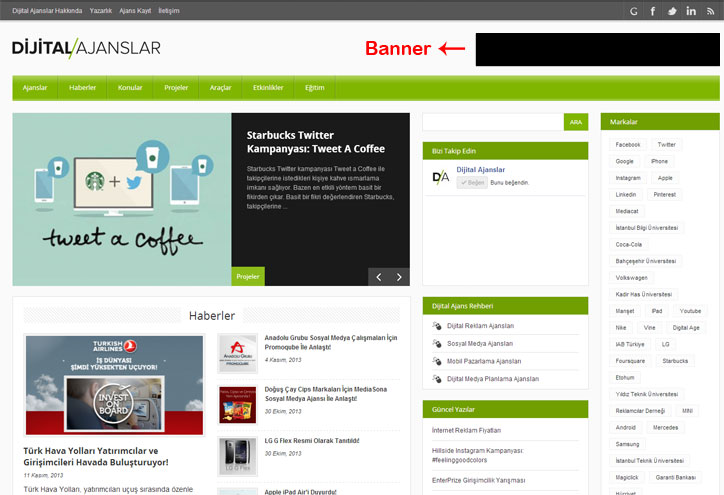724x495 pixels.
Task: Open Dijital Reklam Ajansları guide link
Action: point(480,326)
